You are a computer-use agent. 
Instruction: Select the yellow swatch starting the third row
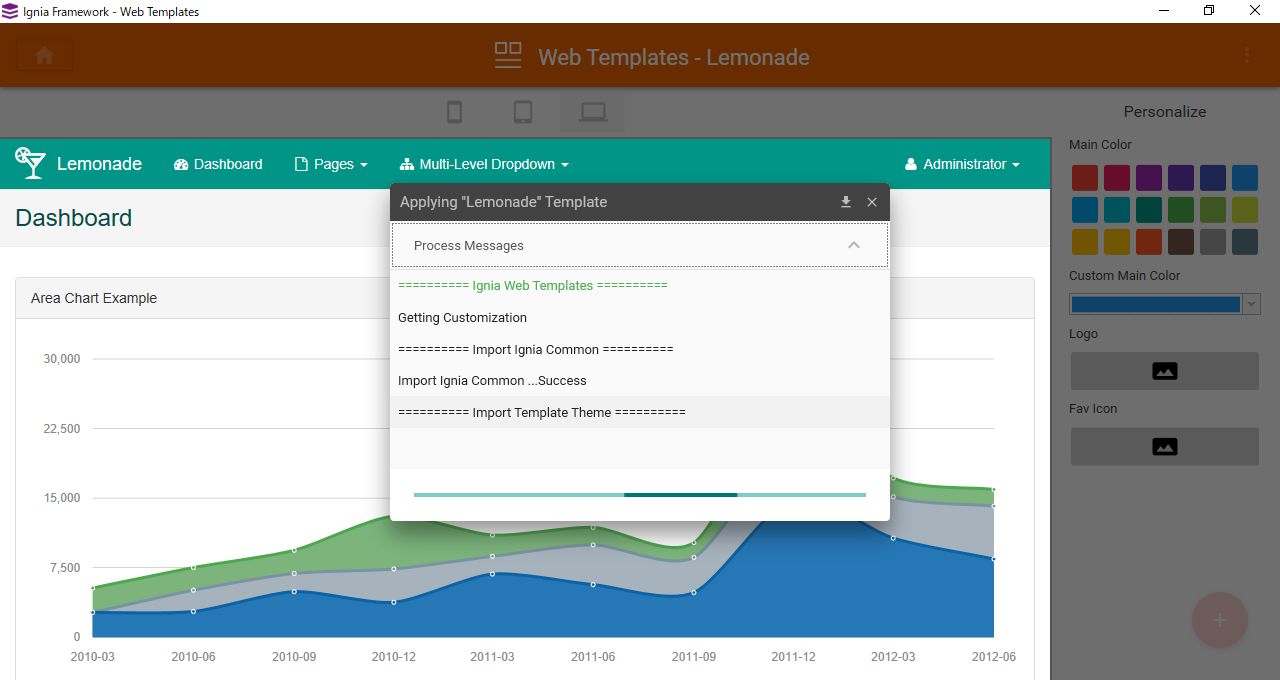pyautogui.click(x=1085, y=242)
